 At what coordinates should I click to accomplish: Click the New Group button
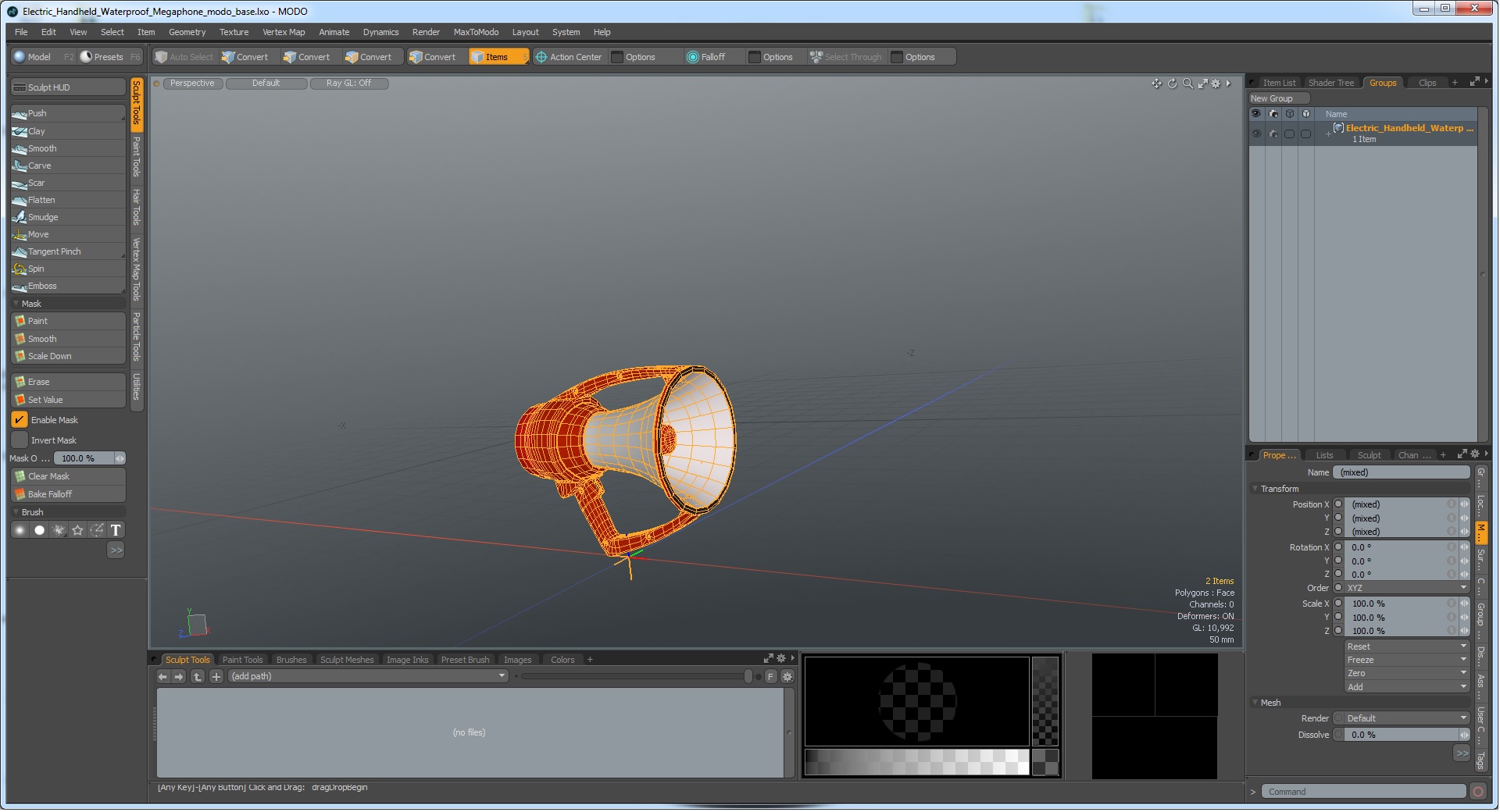[x=1279, y=98]
